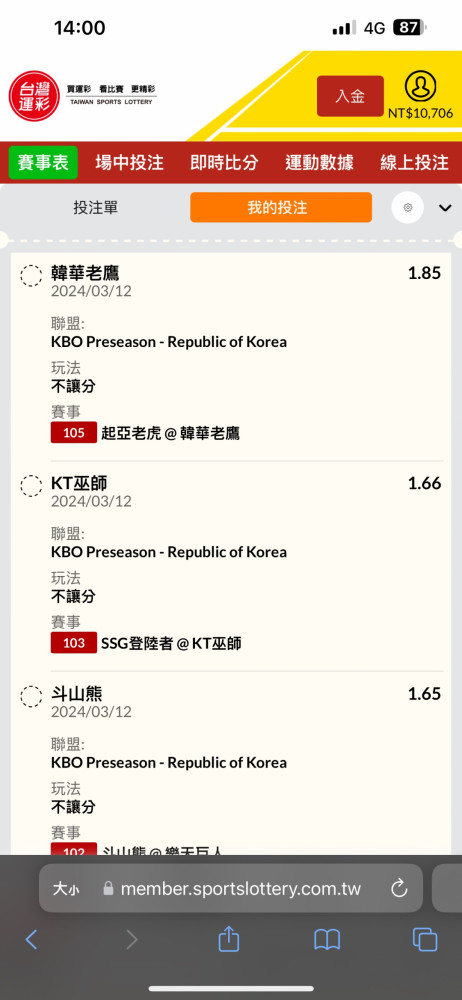Tap the Safari reload page icon
Screen dimensions: 462x1000
coord(399,888)
